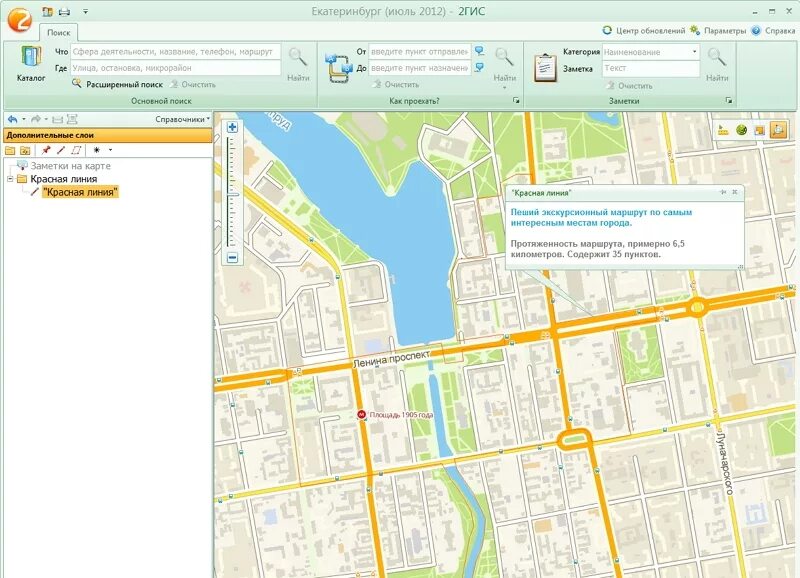This screenshot has height=578, width=800.
Task: Click Очистить in Основной поиск group
Action: (x=193, y=84)
